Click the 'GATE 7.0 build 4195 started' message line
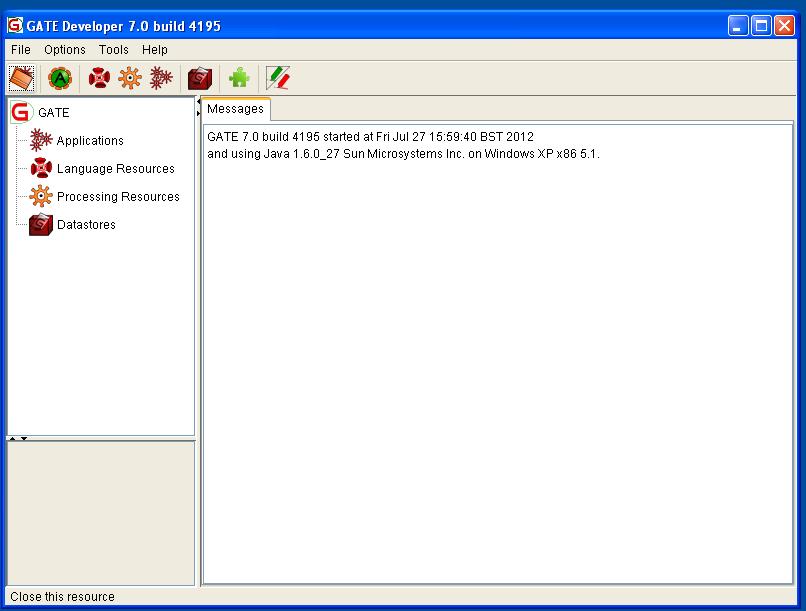 [370, 137]
